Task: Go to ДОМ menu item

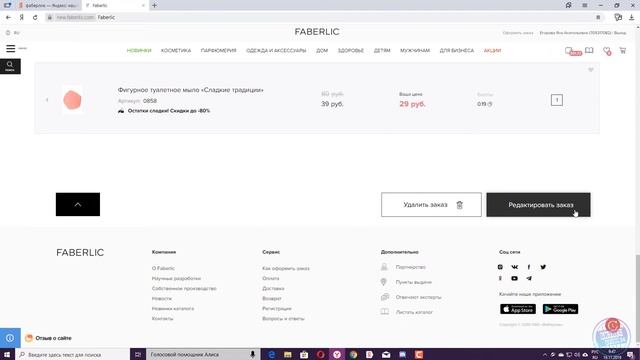Action: (322, 51)
